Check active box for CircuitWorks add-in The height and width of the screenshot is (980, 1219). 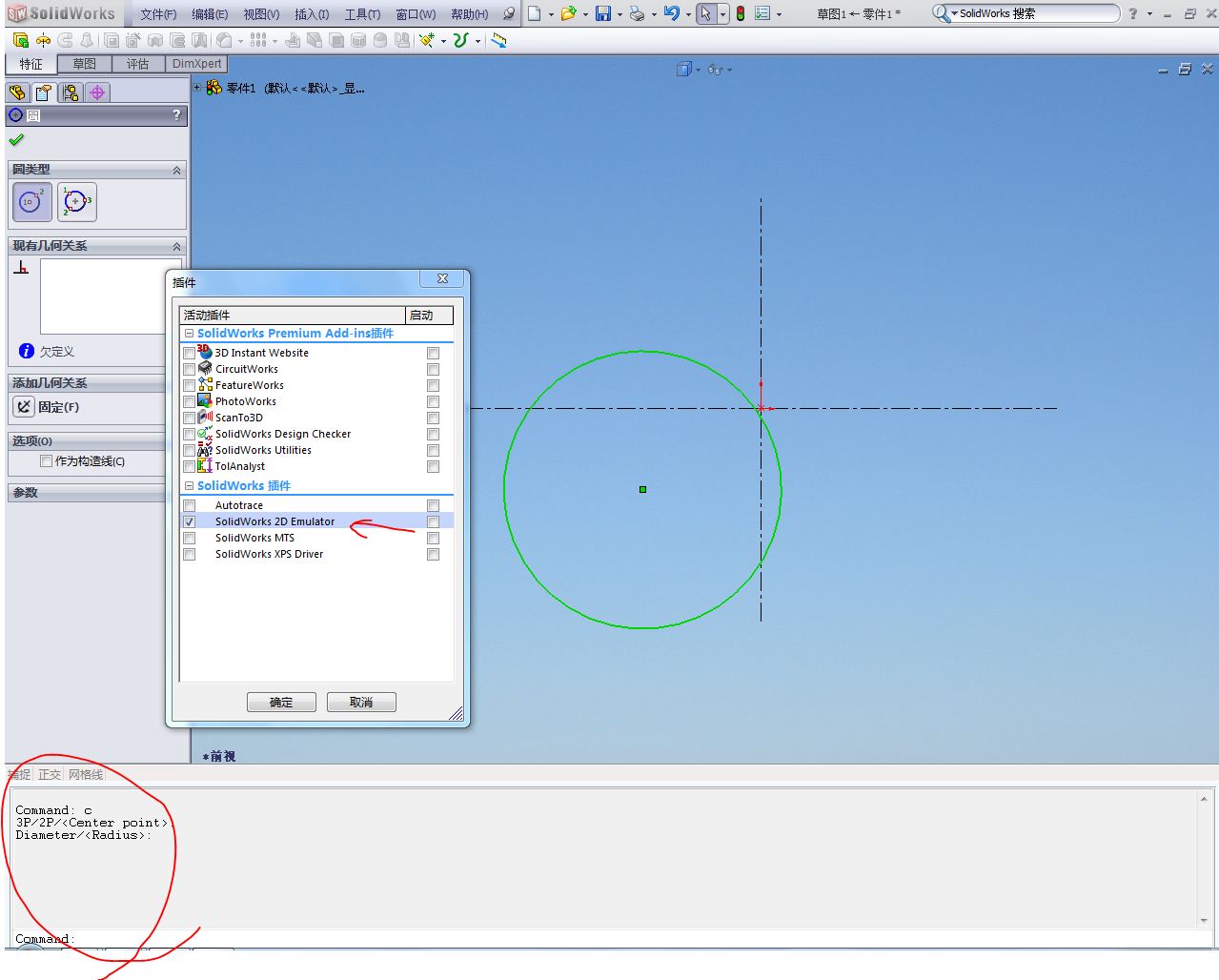tap(189, 370)
